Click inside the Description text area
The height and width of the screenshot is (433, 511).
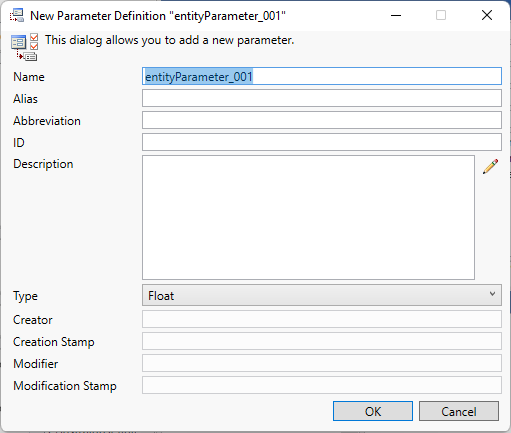(308, 217)
